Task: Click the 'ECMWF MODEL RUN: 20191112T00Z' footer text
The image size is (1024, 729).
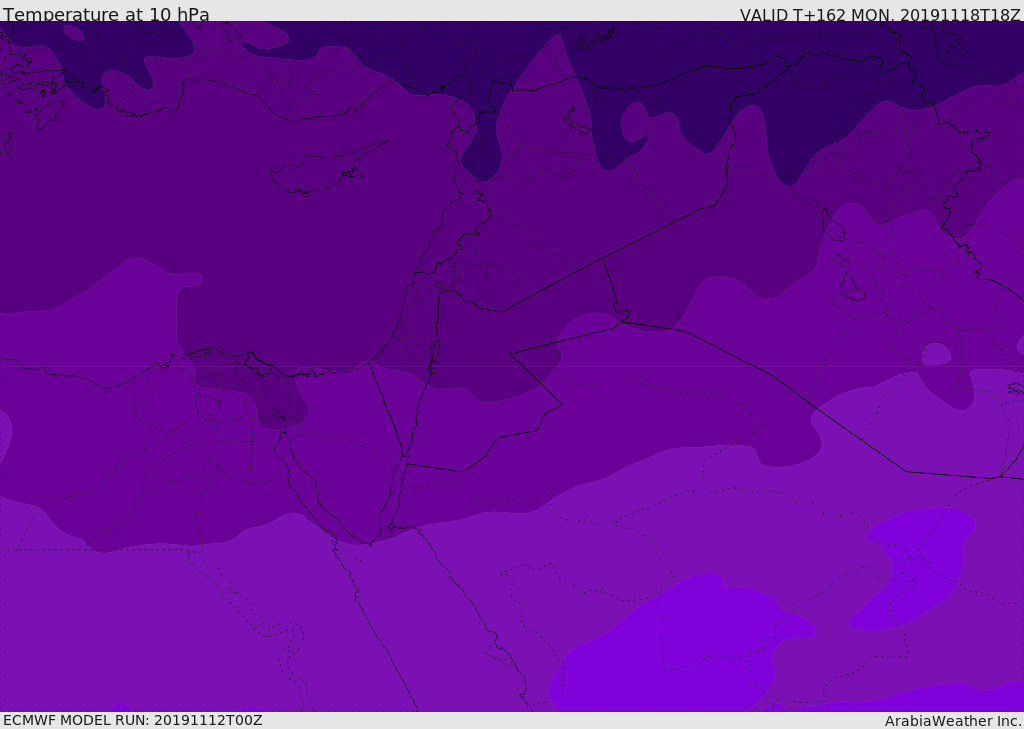Action: (x=133, y=720)
